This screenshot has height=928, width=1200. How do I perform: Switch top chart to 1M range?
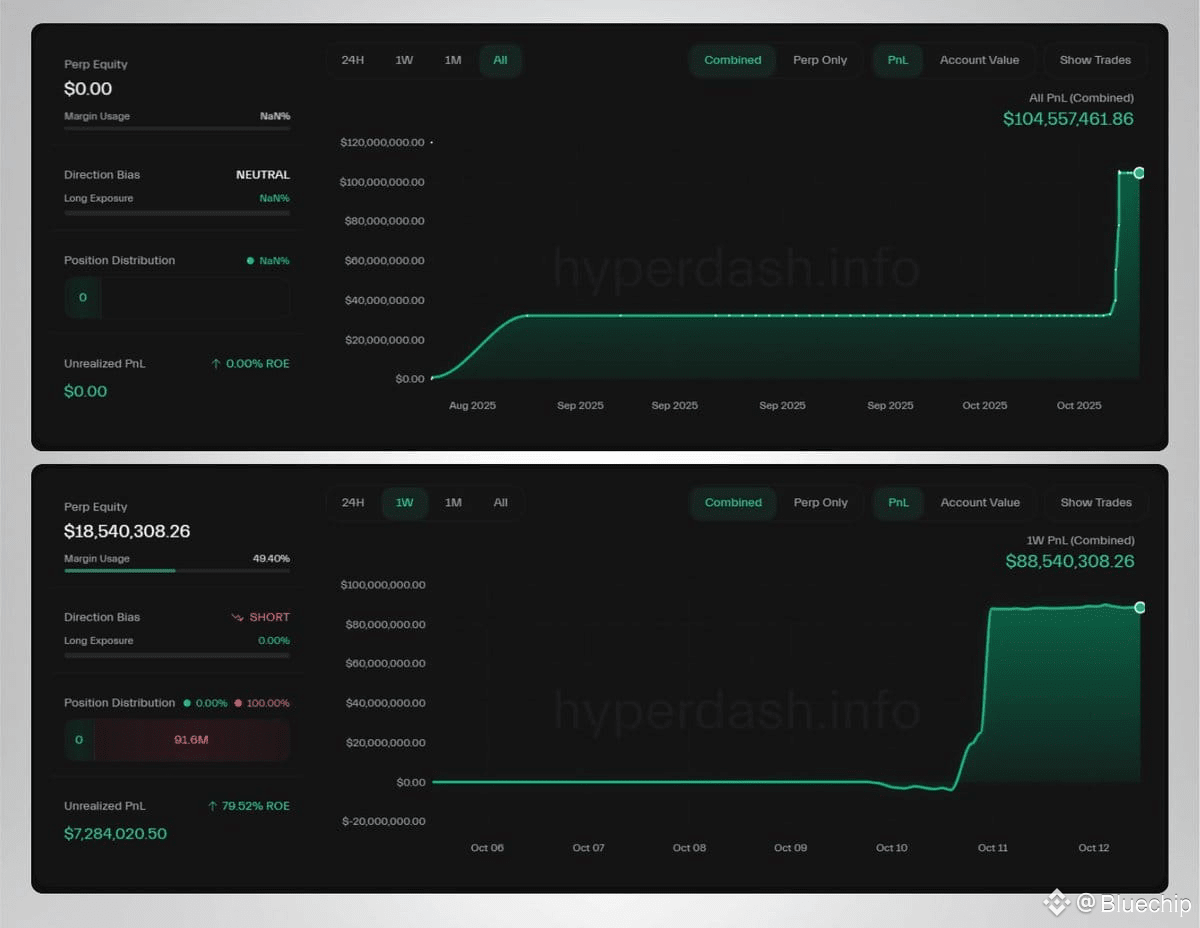(x=453, y=60)
